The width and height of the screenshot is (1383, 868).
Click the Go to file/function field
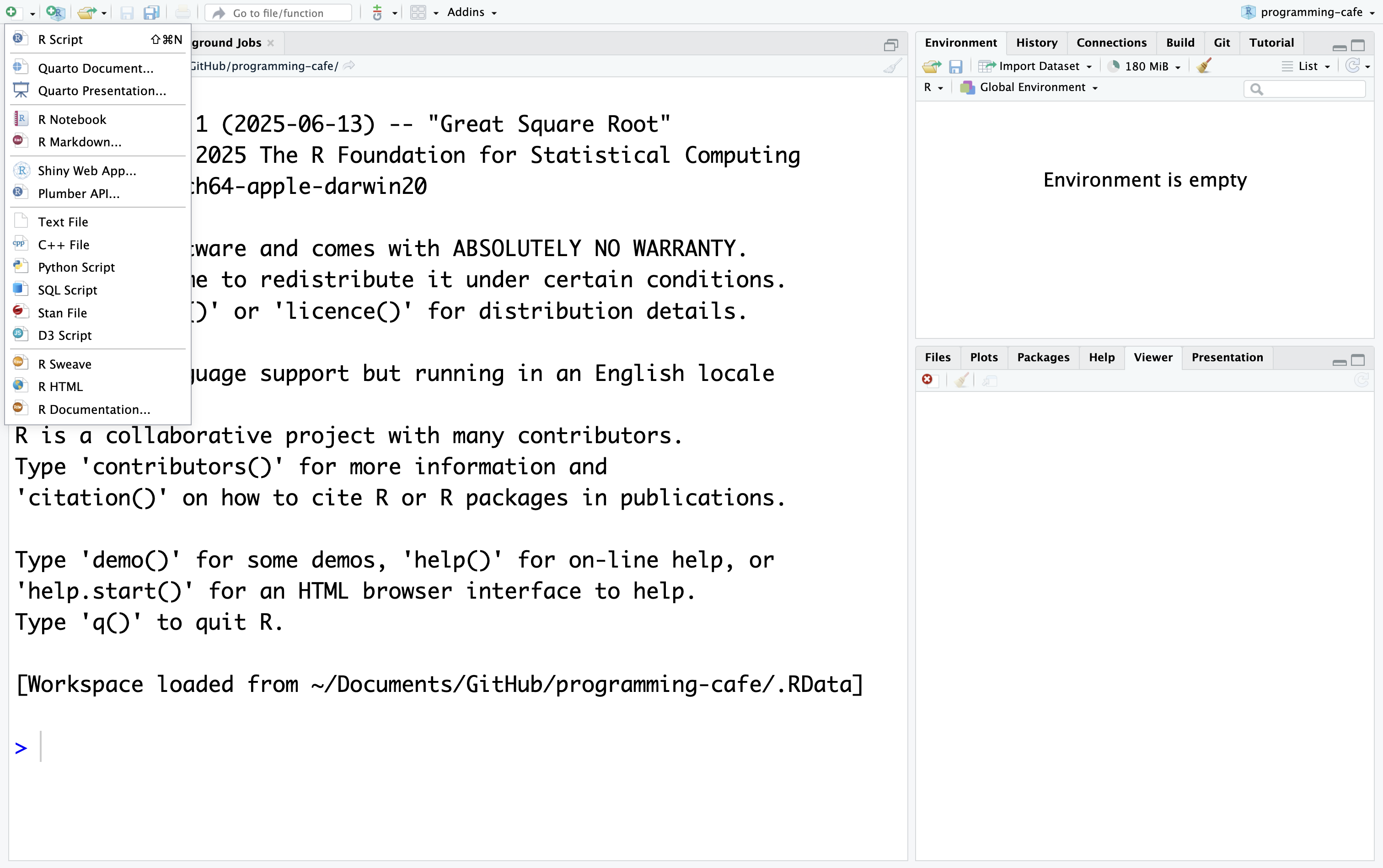point(278,13)
